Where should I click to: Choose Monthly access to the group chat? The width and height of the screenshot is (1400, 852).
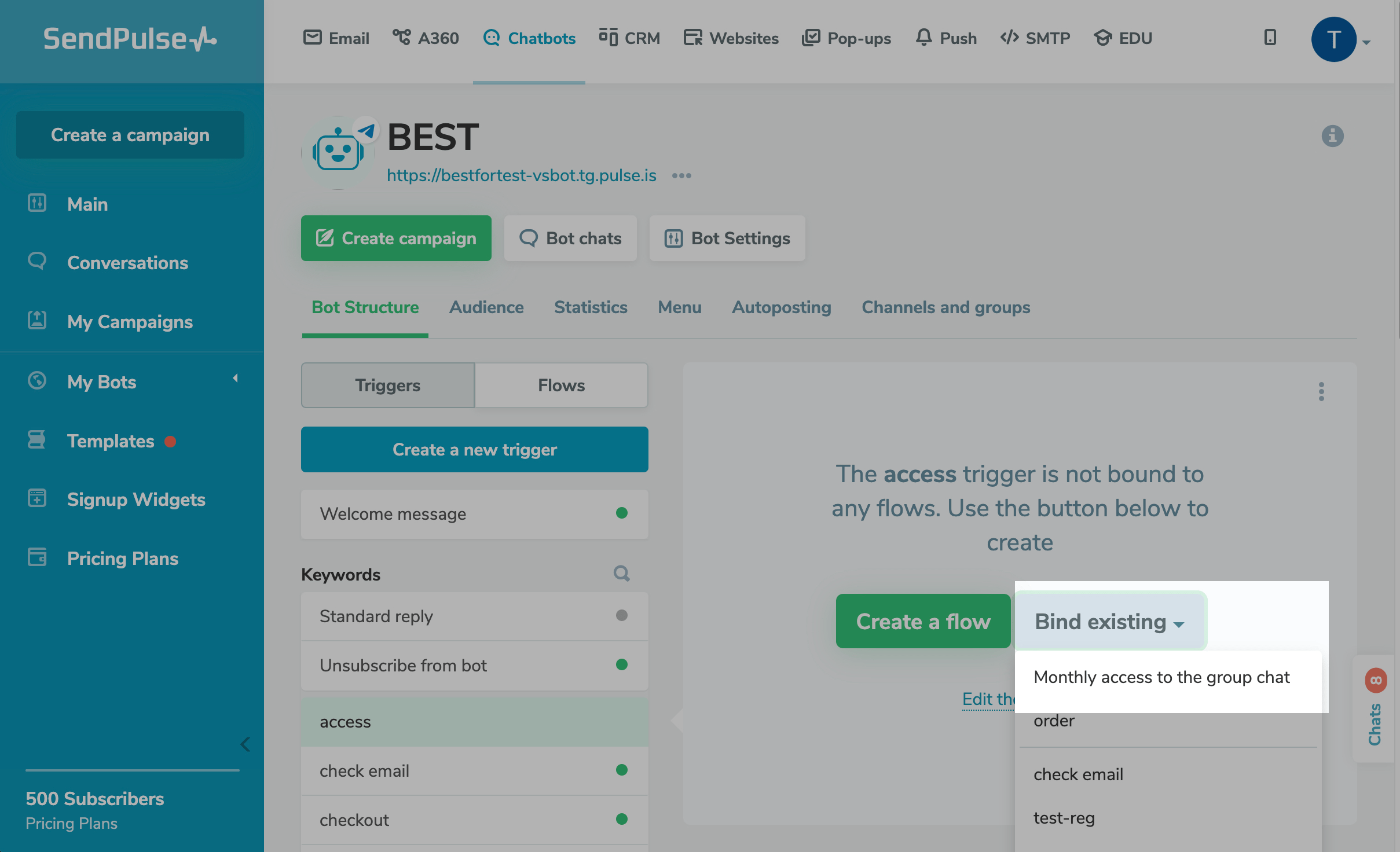[x=1161, y=677]
